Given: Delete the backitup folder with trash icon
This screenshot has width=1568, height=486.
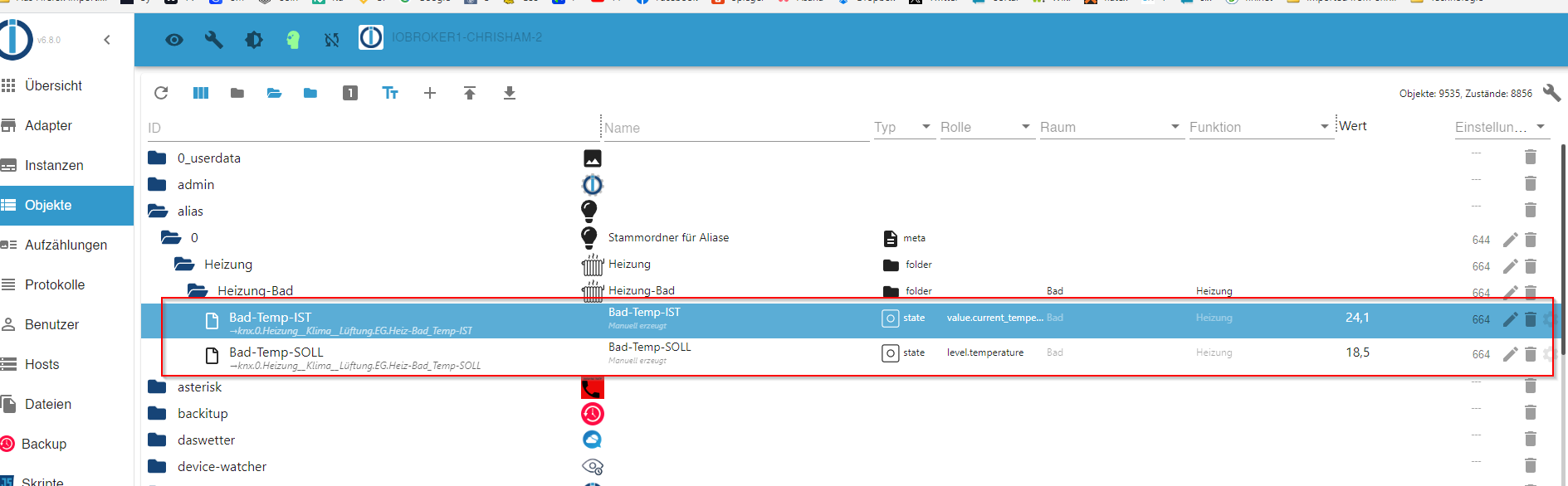Looking at the screenshot, I should click(x=1531, y=412).
